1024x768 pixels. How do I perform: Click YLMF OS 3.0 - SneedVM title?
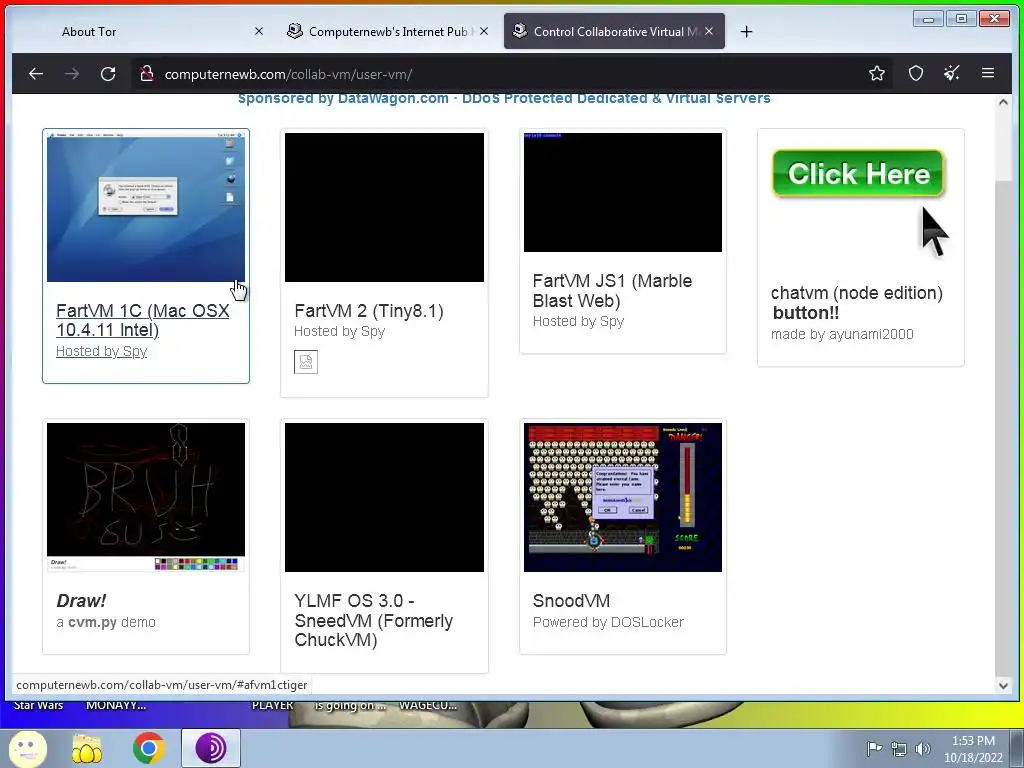[x=373, y=620]
